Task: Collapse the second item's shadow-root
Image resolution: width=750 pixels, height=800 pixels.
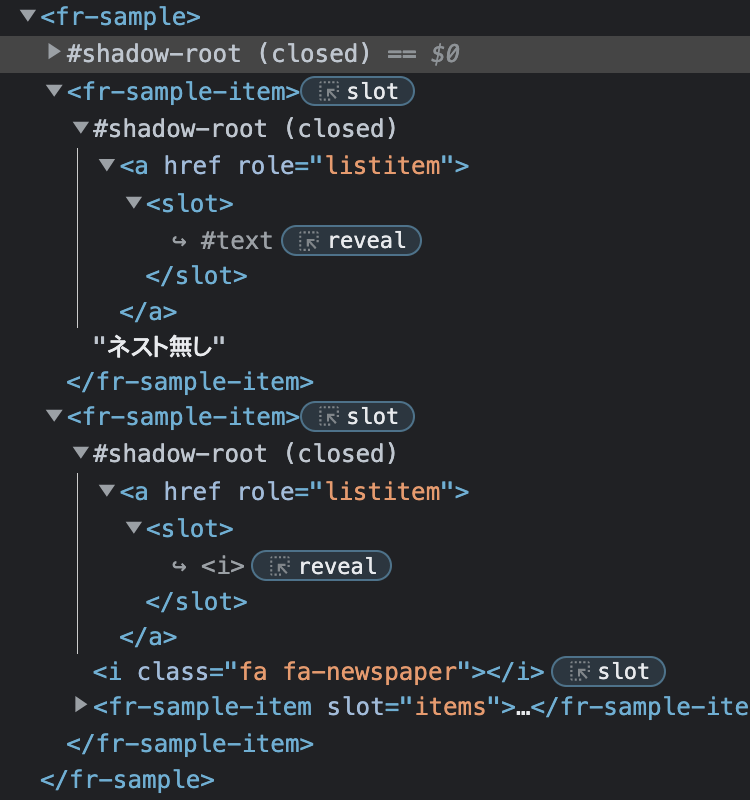Action: (81, 452)
